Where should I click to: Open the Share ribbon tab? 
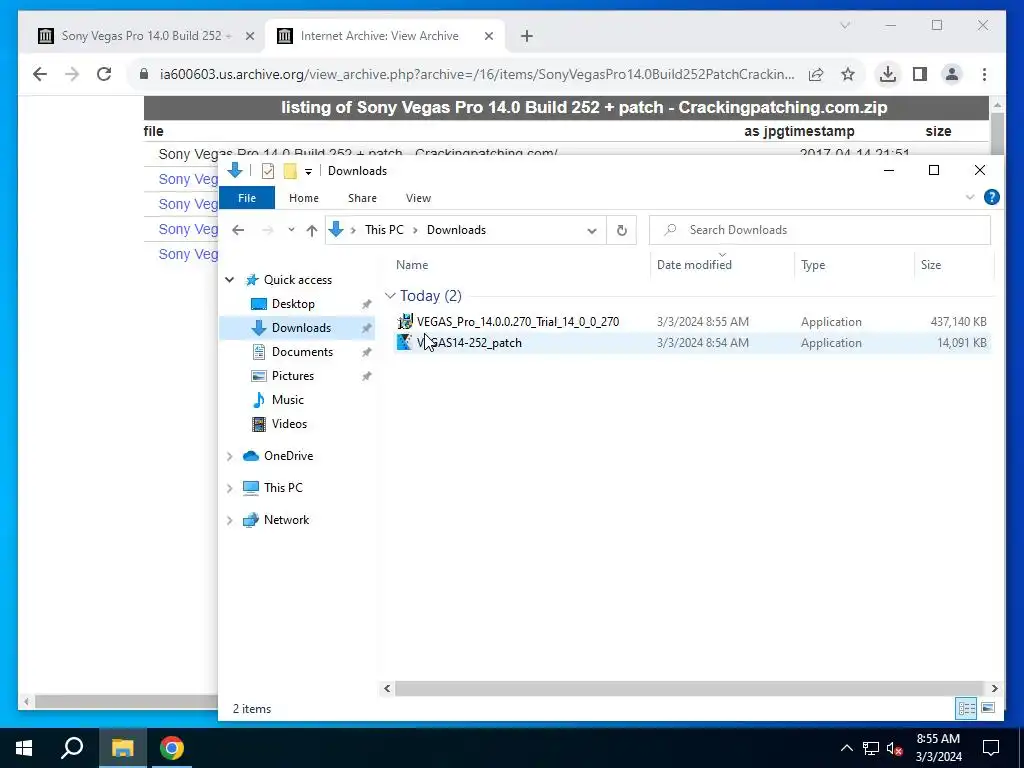click(362, 198)
